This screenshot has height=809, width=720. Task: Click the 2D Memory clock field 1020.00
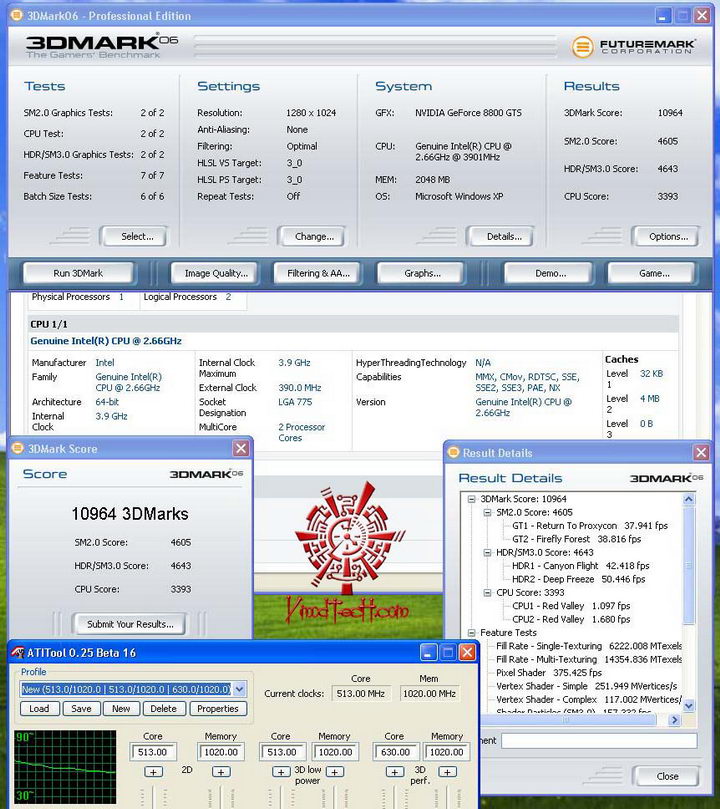click(221, 752)
